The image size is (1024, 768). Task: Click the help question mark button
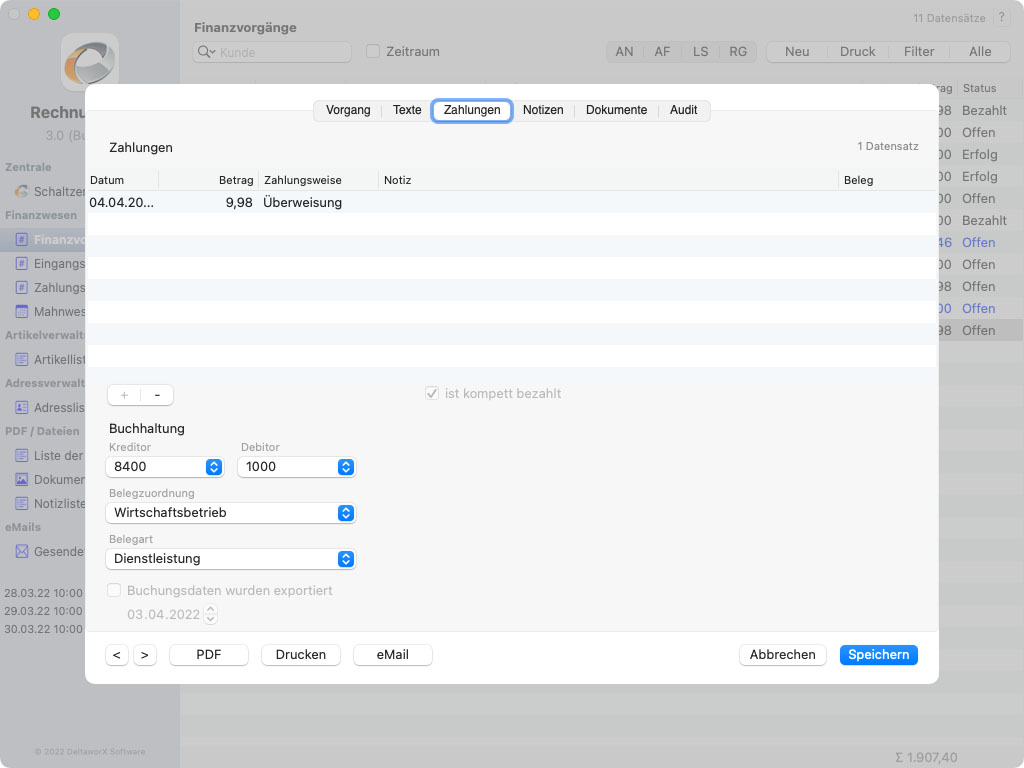pos(1001,18)
